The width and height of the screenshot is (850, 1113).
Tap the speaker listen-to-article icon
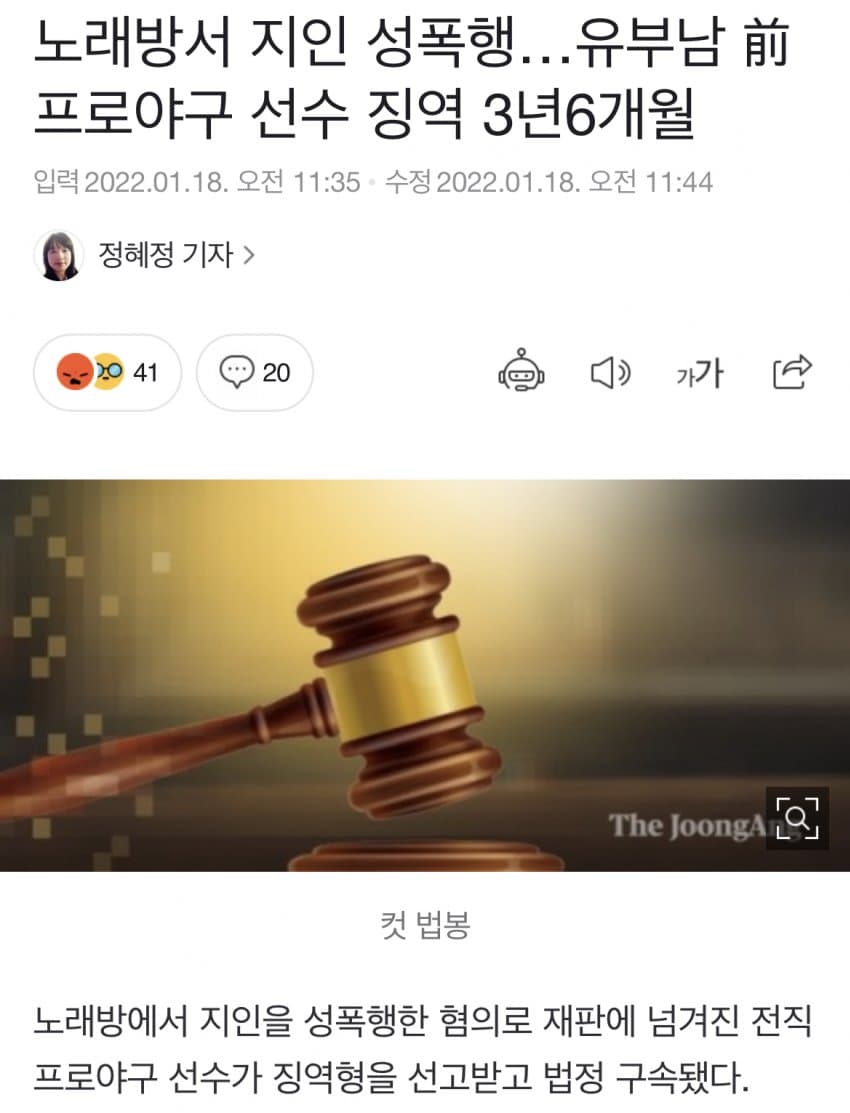tap(610, 373)
